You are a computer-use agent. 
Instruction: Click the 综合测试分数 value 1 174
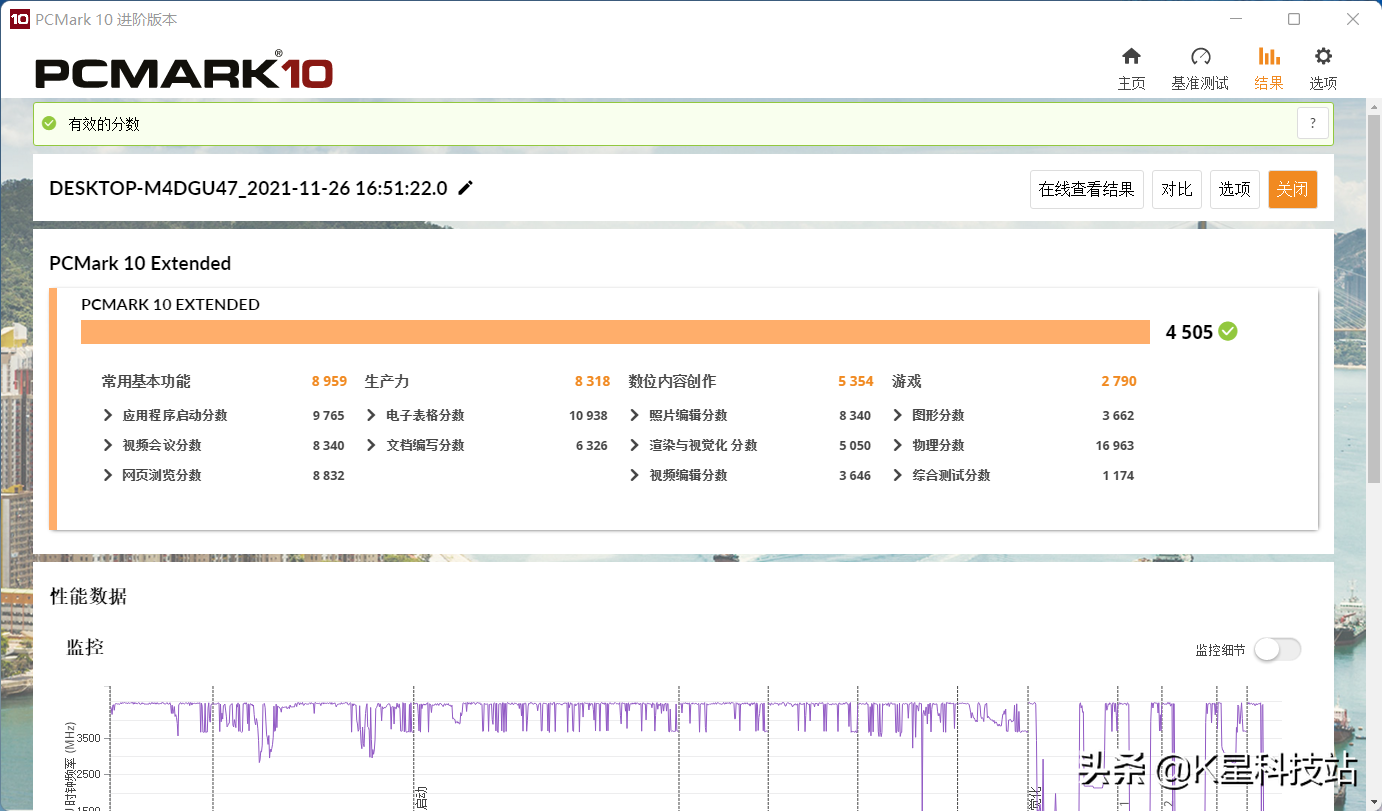[x=1118, y=475]
